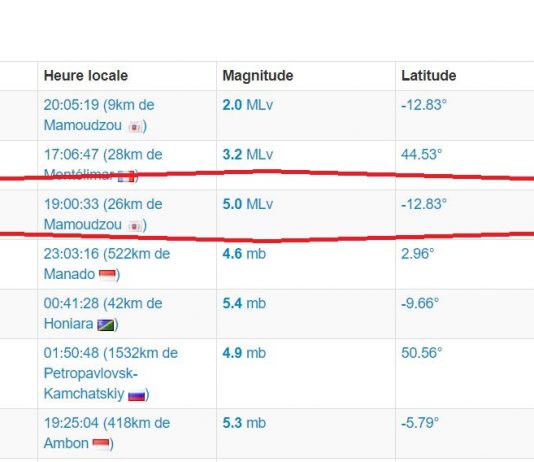This screenshot has height=462, width=534.
Task: Click the Mayotte flag next to 9km Mamoudzou
Action: point(135,127)
